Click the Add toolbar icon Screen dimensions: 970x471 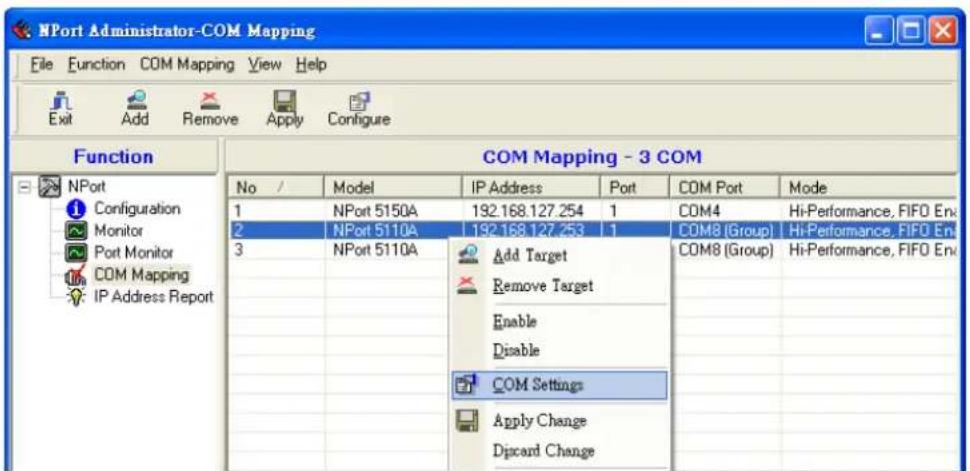pyautogui.click(x=135, y=99)
